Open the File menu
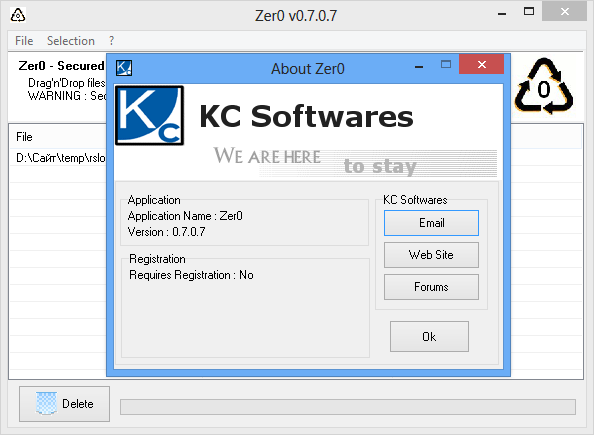 pyautogui.click(x=24, y=41)
